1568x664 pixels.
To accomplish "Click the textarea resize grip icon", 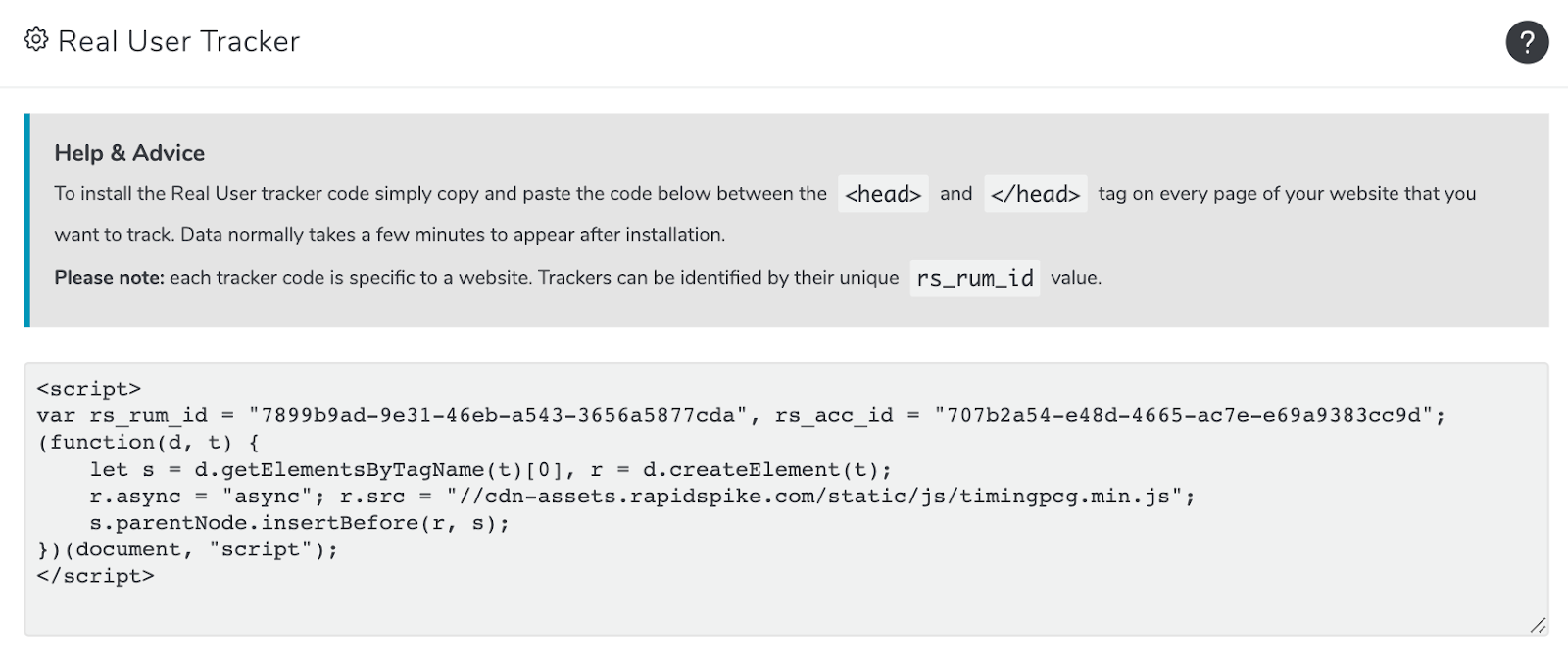I will tap(1538, 625).
